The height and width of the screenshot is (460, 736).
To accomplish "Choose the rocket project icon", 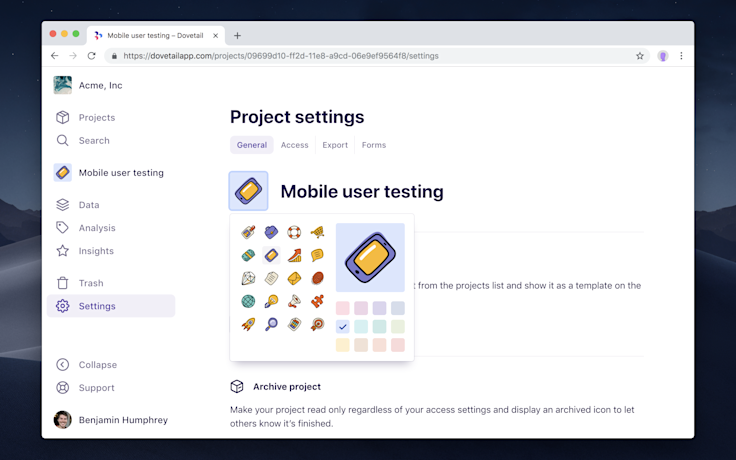I will 248,324.
